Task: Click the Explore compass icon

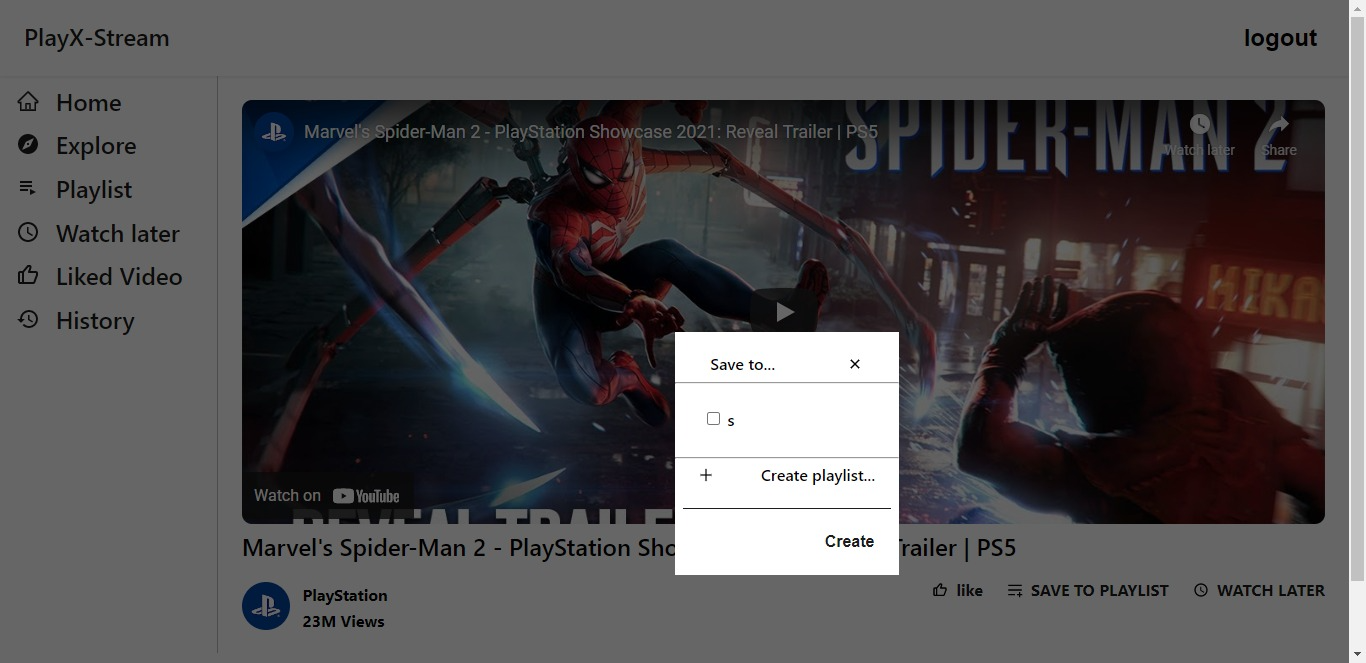Action: coord(28,145)
